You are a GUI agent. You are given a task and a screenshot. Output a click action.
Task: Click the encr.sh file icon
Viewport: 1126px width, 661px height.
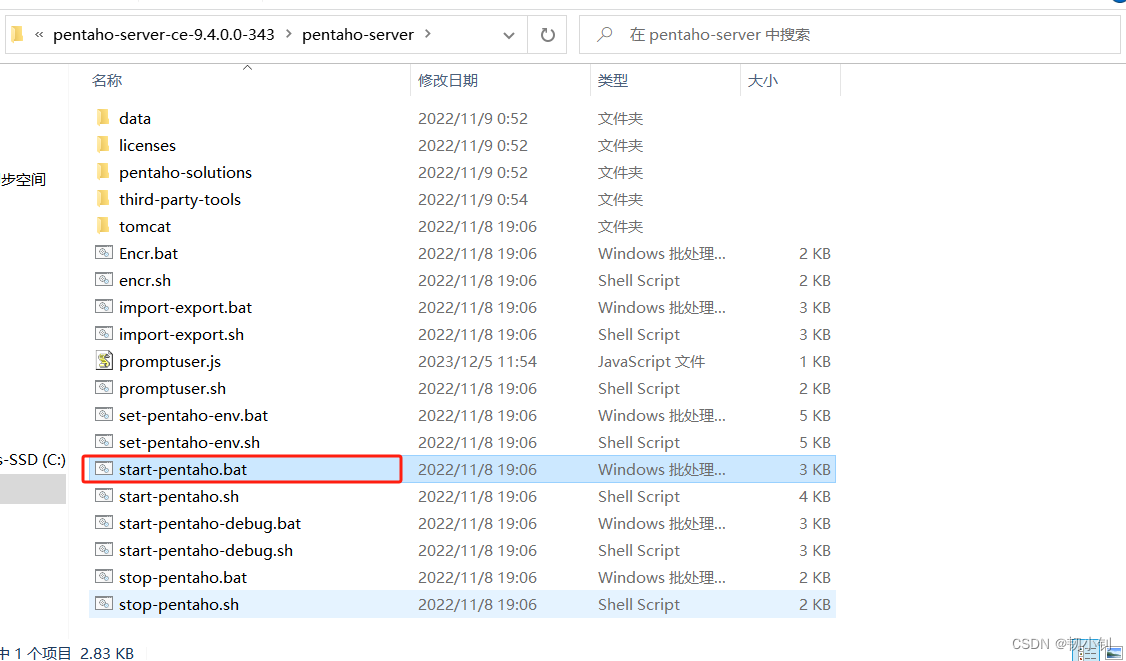click(x=104, y=280)
